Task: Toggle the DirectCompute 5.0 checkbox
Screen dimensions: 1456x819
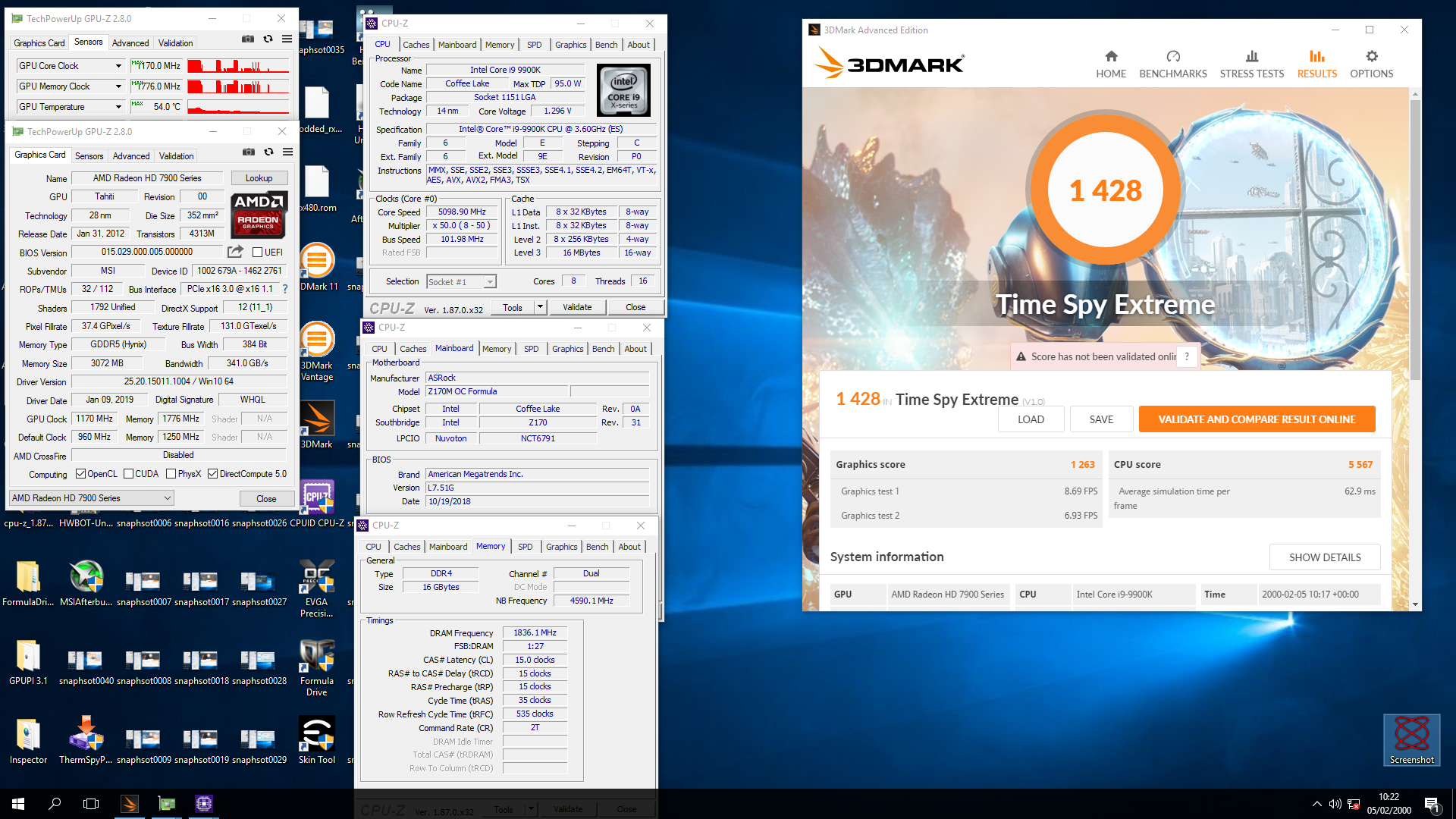Action: pyautogui.click(x=213, y=474)
